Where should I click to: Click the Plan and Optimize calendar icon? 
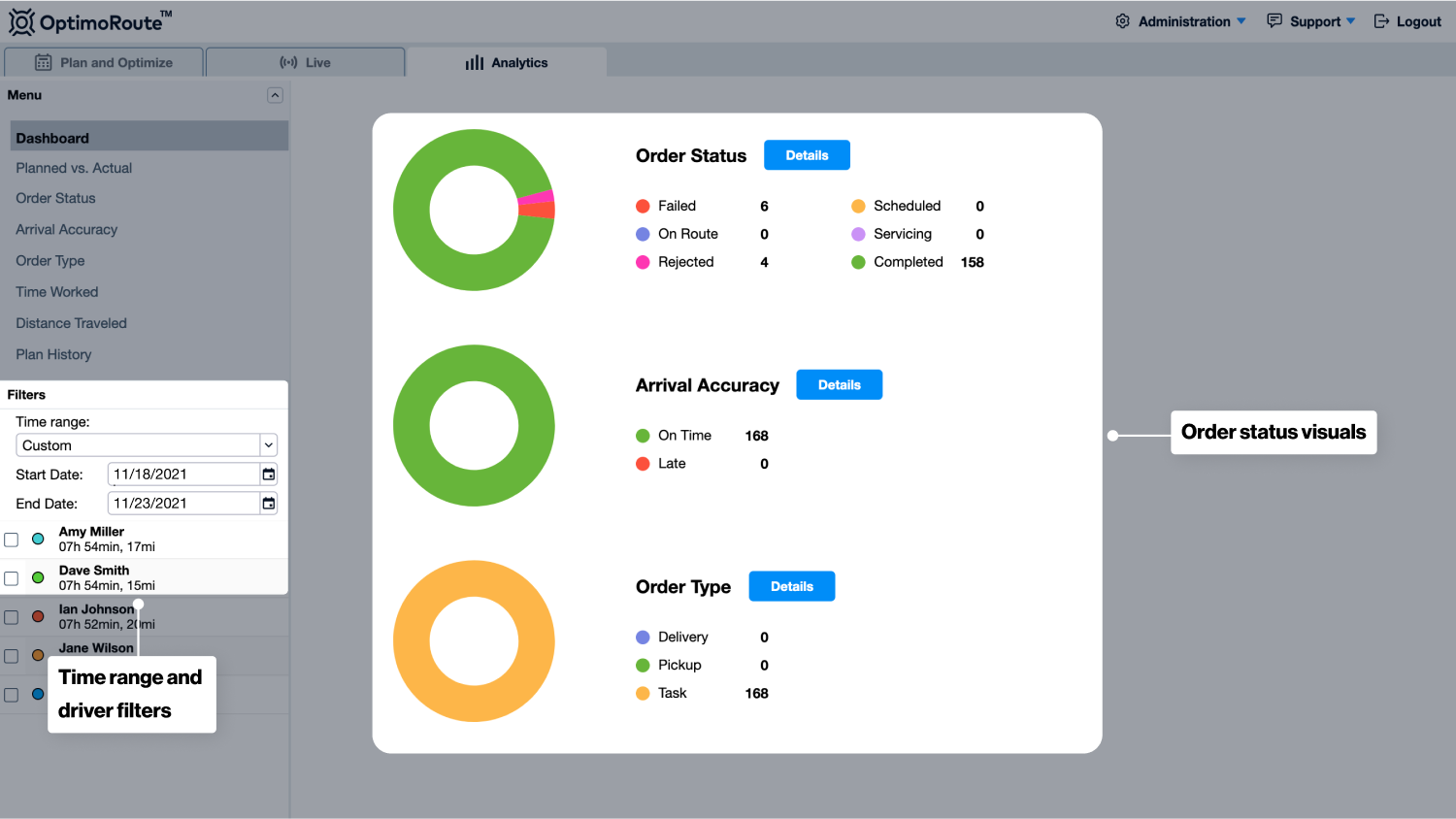click(44, 63)
